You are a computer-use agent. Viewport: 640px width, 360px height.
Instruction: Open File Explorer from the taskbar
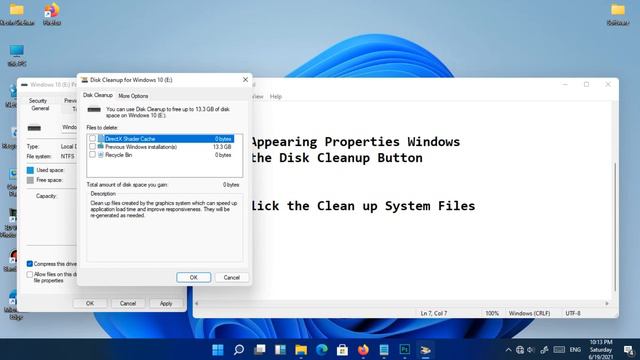301,350
